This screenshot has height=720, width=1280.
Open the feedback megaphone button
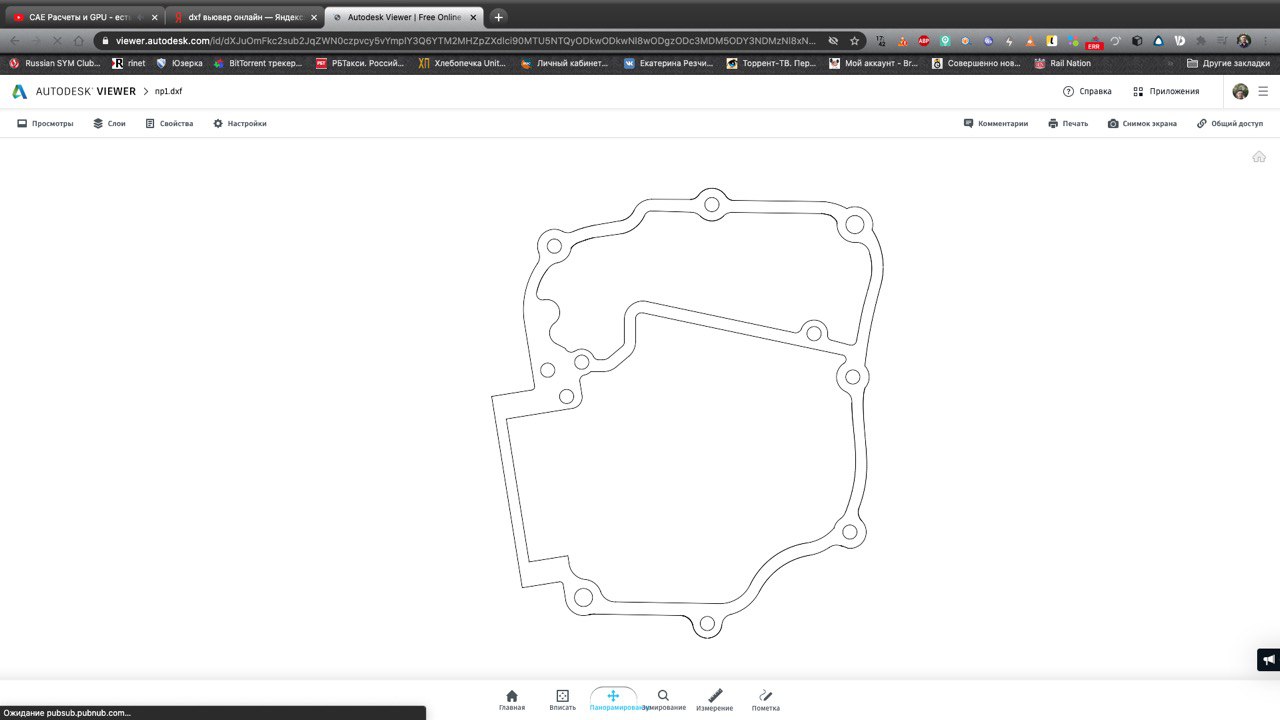1268,660
